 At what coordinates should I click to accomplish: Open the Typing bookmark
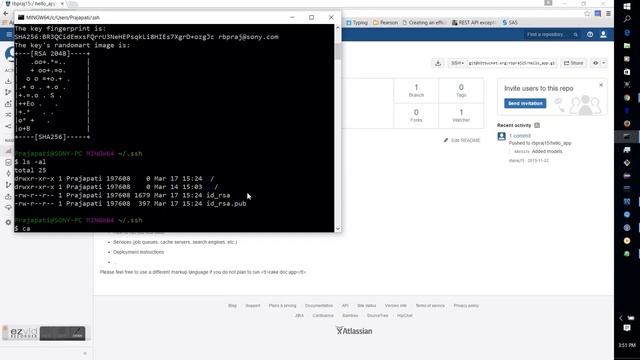(x=357, y=23)
